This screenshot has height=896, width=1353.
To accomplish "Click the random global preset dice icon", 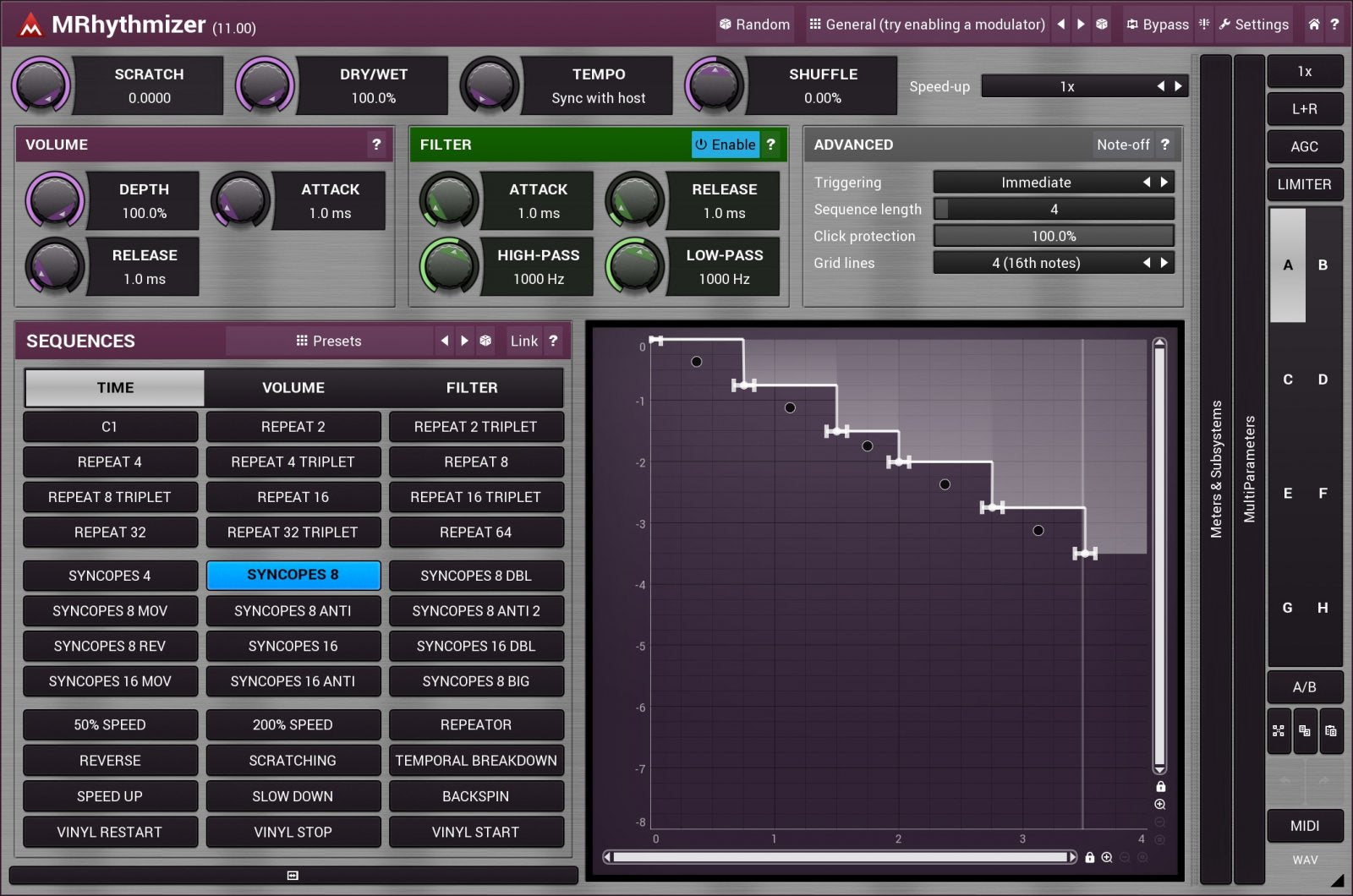I will point(1102,25).
